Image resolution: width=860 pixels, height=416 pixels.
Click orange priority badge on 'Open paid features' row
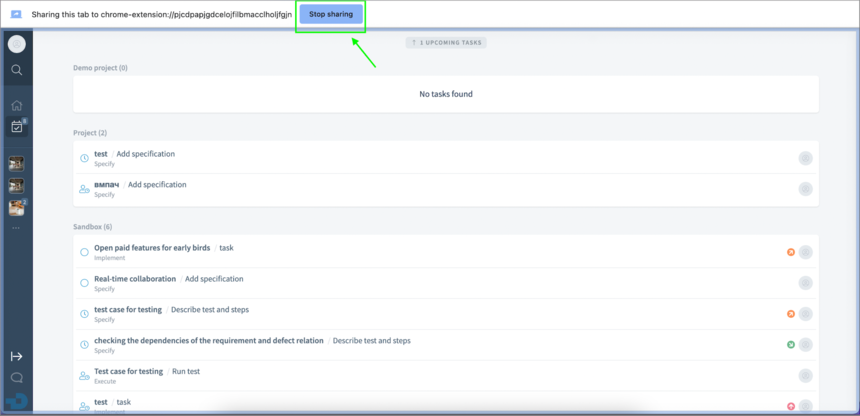click(x=790, y=252)
